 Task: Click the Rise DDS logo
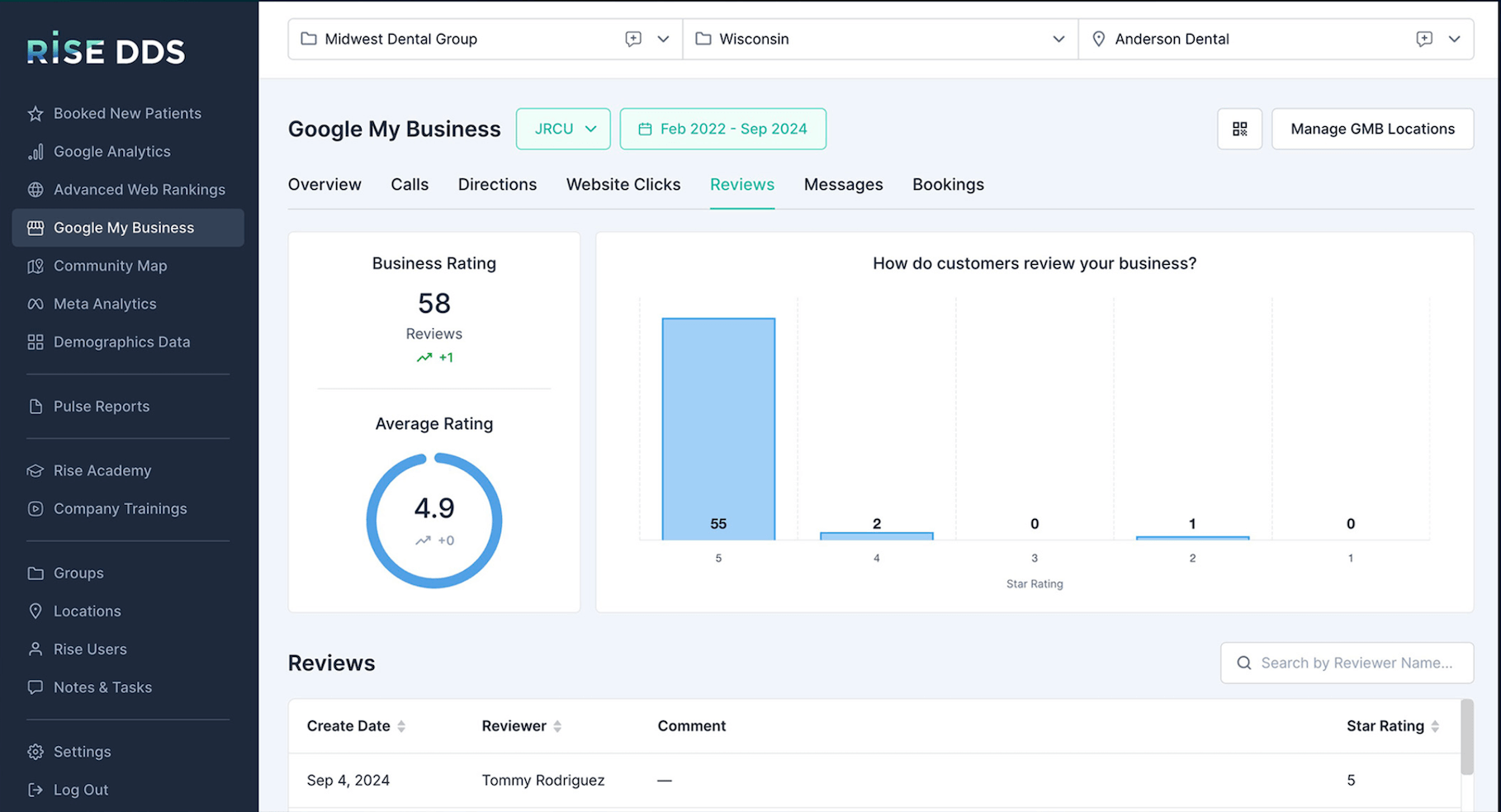(x=106, y=50)
